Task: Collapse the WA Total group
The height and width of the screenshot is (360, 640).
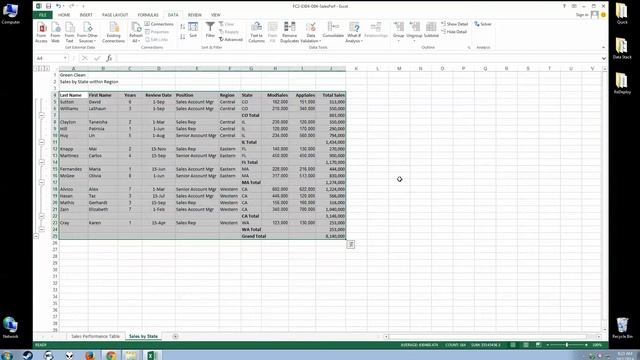Action: point(42,229)
